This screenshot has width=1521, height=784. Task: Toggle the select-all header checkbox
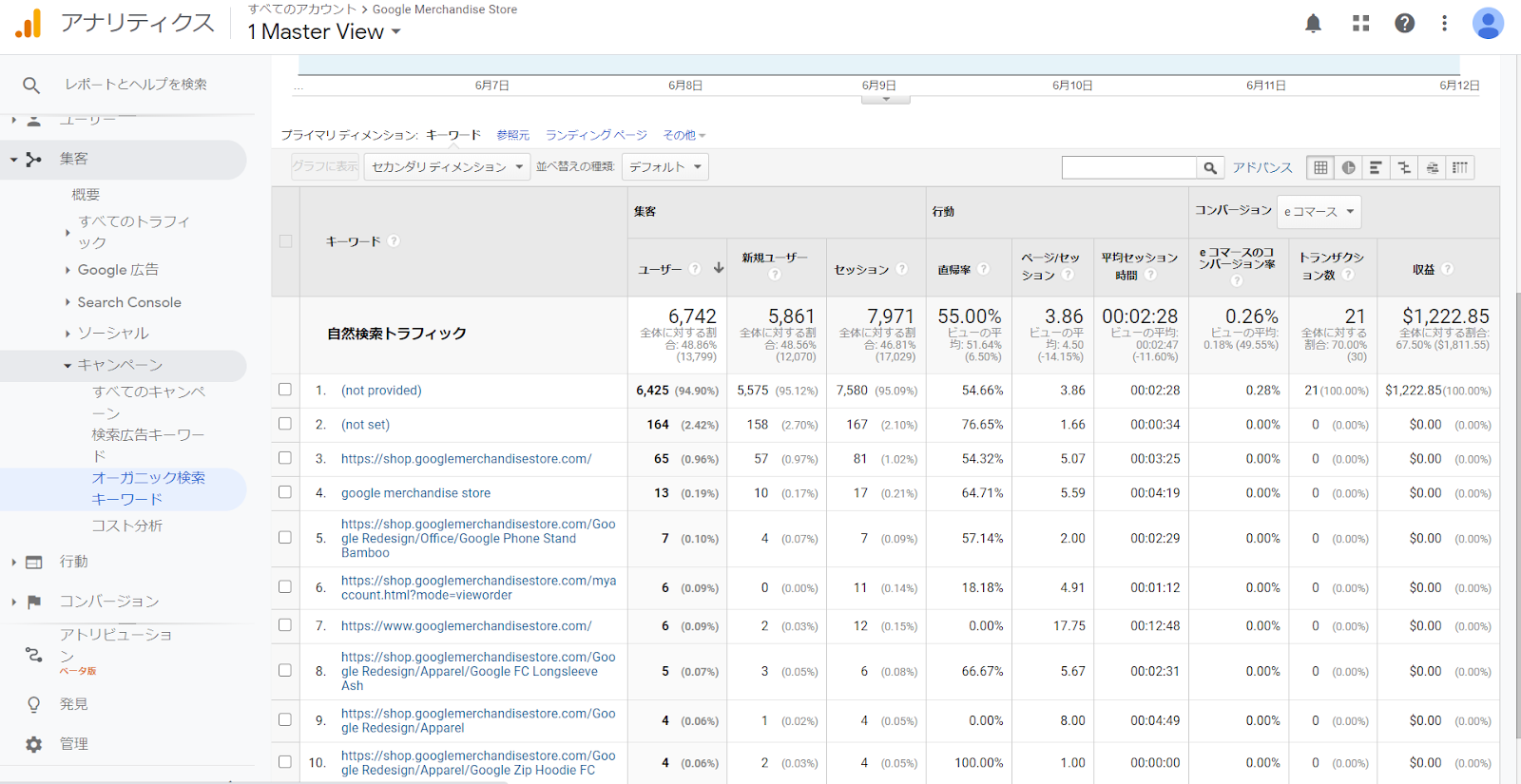point(285,241)
